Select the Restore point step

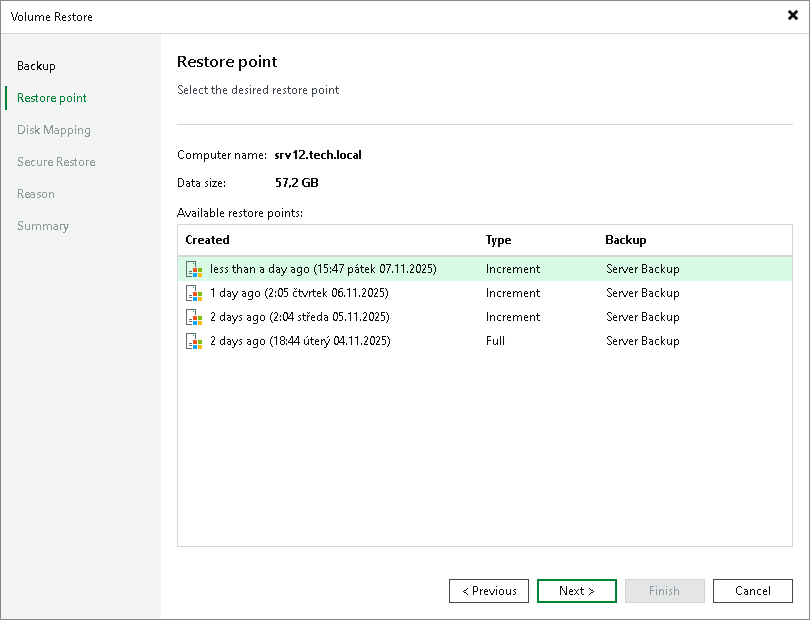click(x=51, y=98)
